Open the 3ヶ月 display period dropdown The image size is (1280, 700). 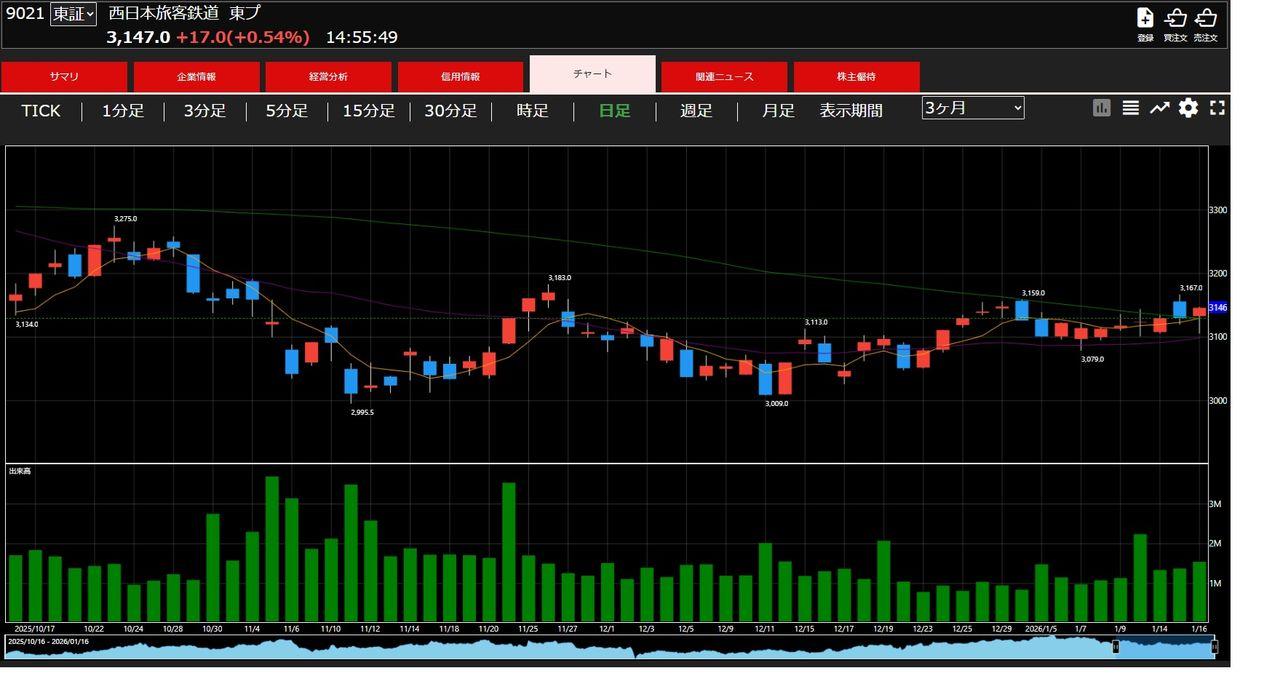coord(972,108)
